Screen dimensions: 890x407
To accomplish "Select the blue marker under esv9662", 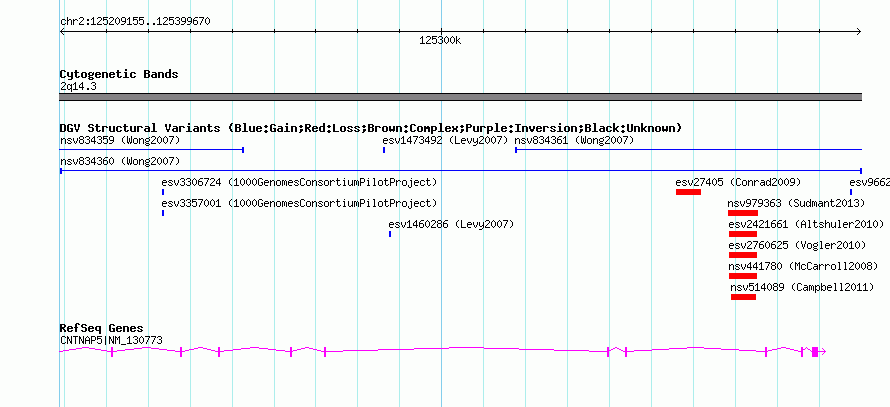I will tap(851, 192).
